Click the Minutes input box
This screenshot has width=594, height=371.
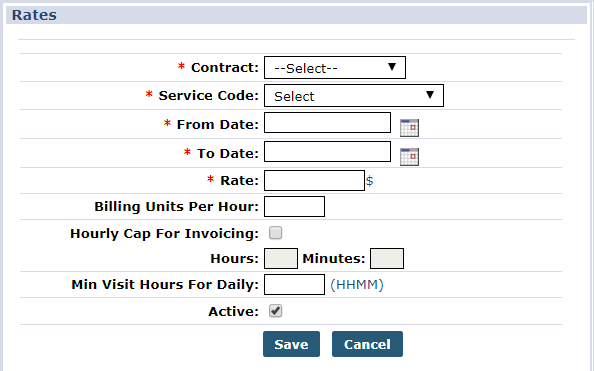[x=387, y=258]
